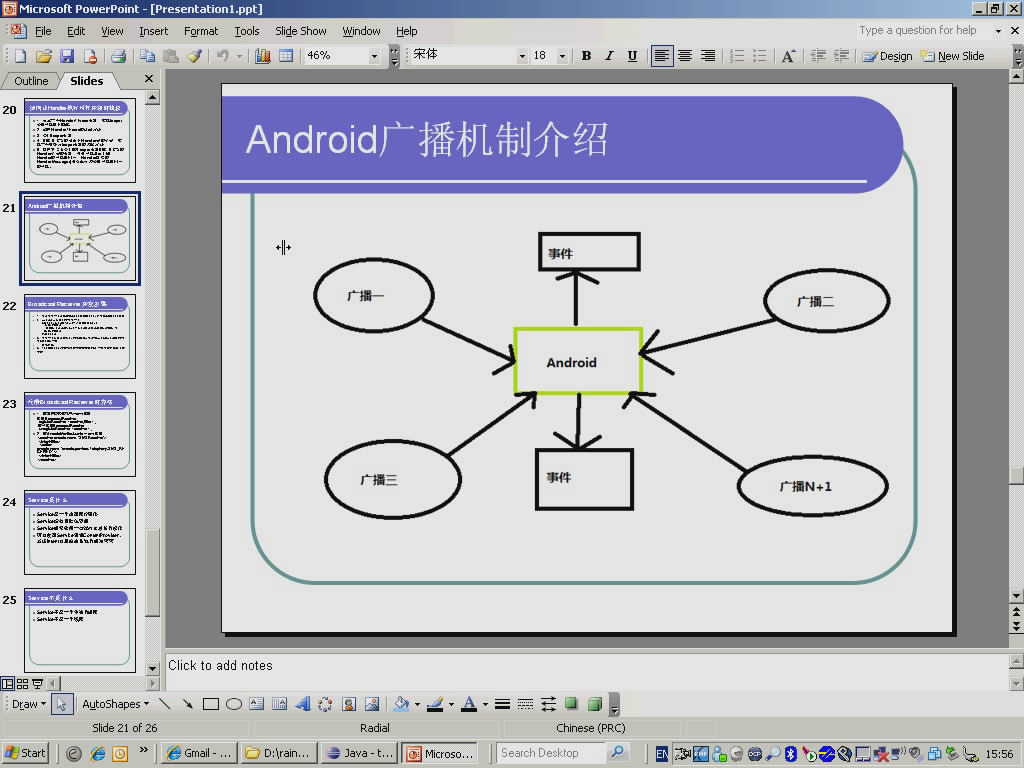Insert Picture from file
Screen dimensions: 1024x768
pyautogui.click(x=372, y=704)
